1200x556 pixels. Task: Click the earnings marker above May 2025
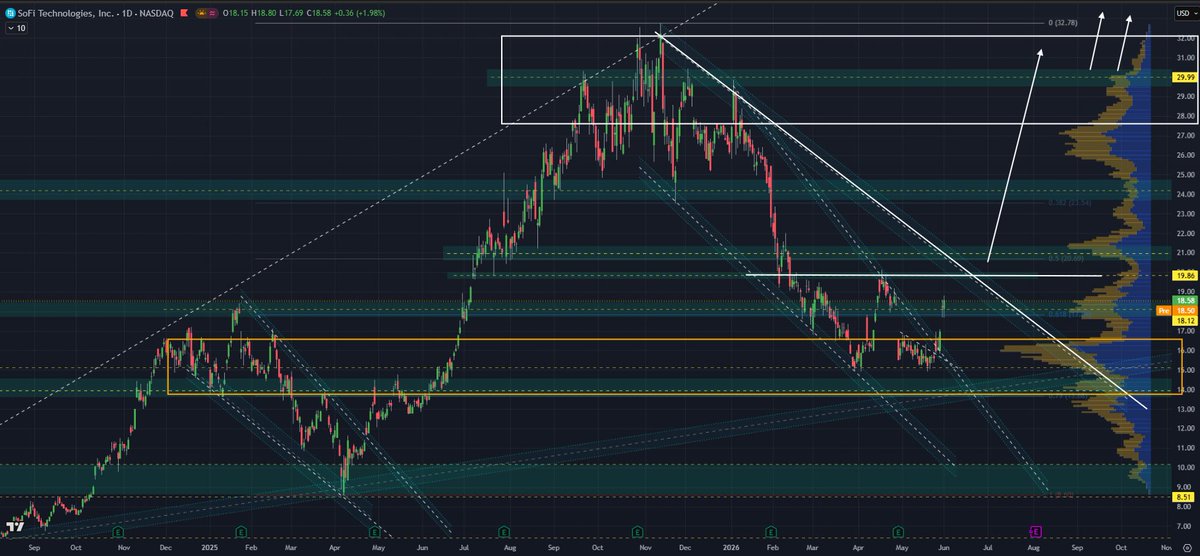coord(375,531)
